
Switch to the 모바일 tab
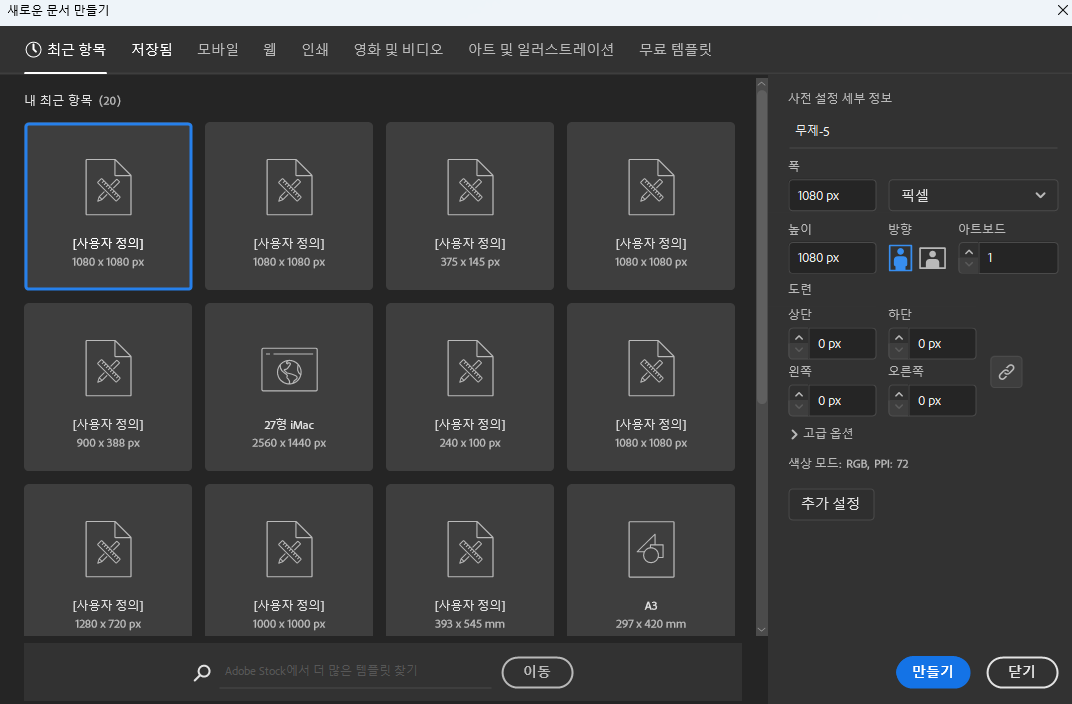[x=217, y=49]
